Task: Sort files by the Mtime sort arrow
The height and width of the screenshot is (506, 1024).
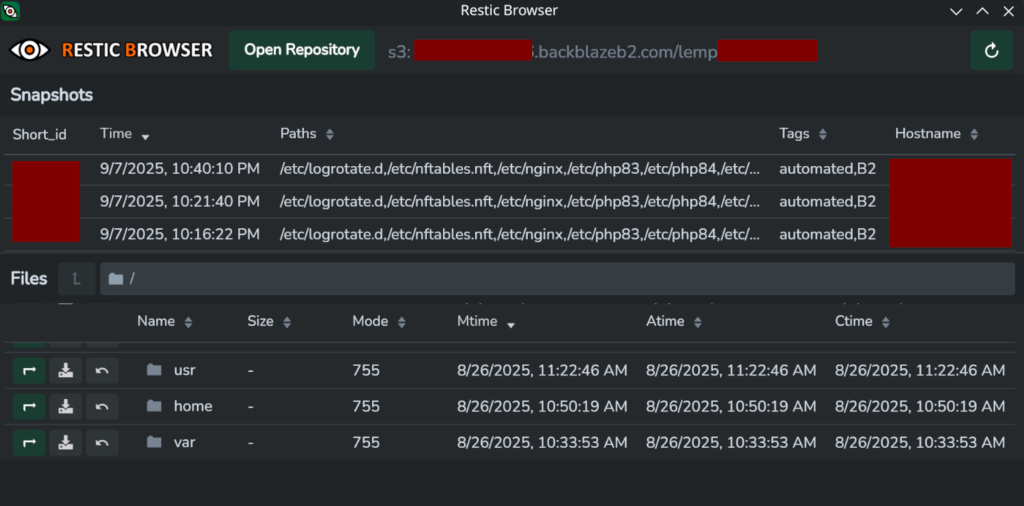Action: point(511,324)
